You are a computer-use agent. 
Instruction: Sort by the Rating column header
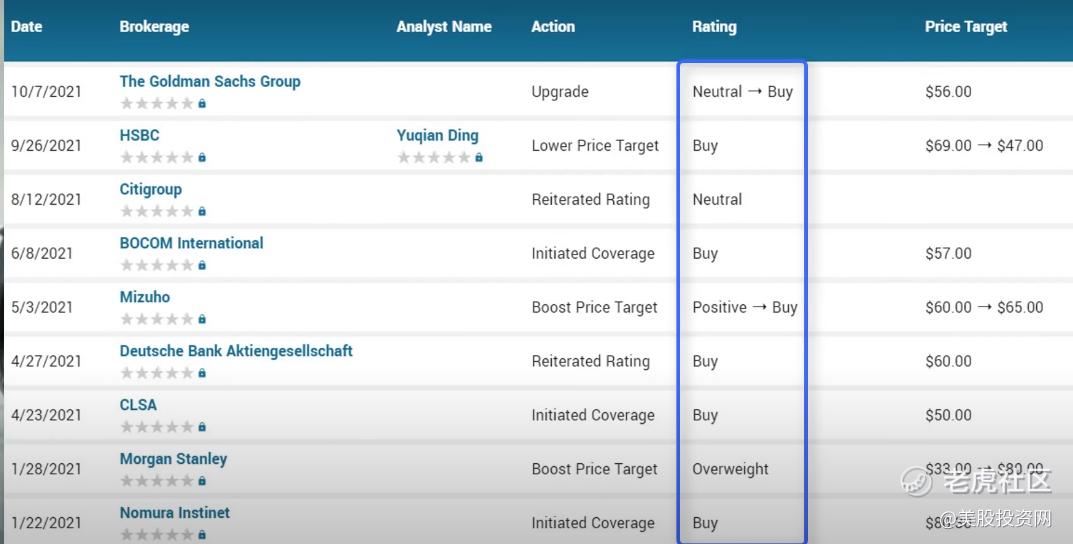tap(714, 27)
